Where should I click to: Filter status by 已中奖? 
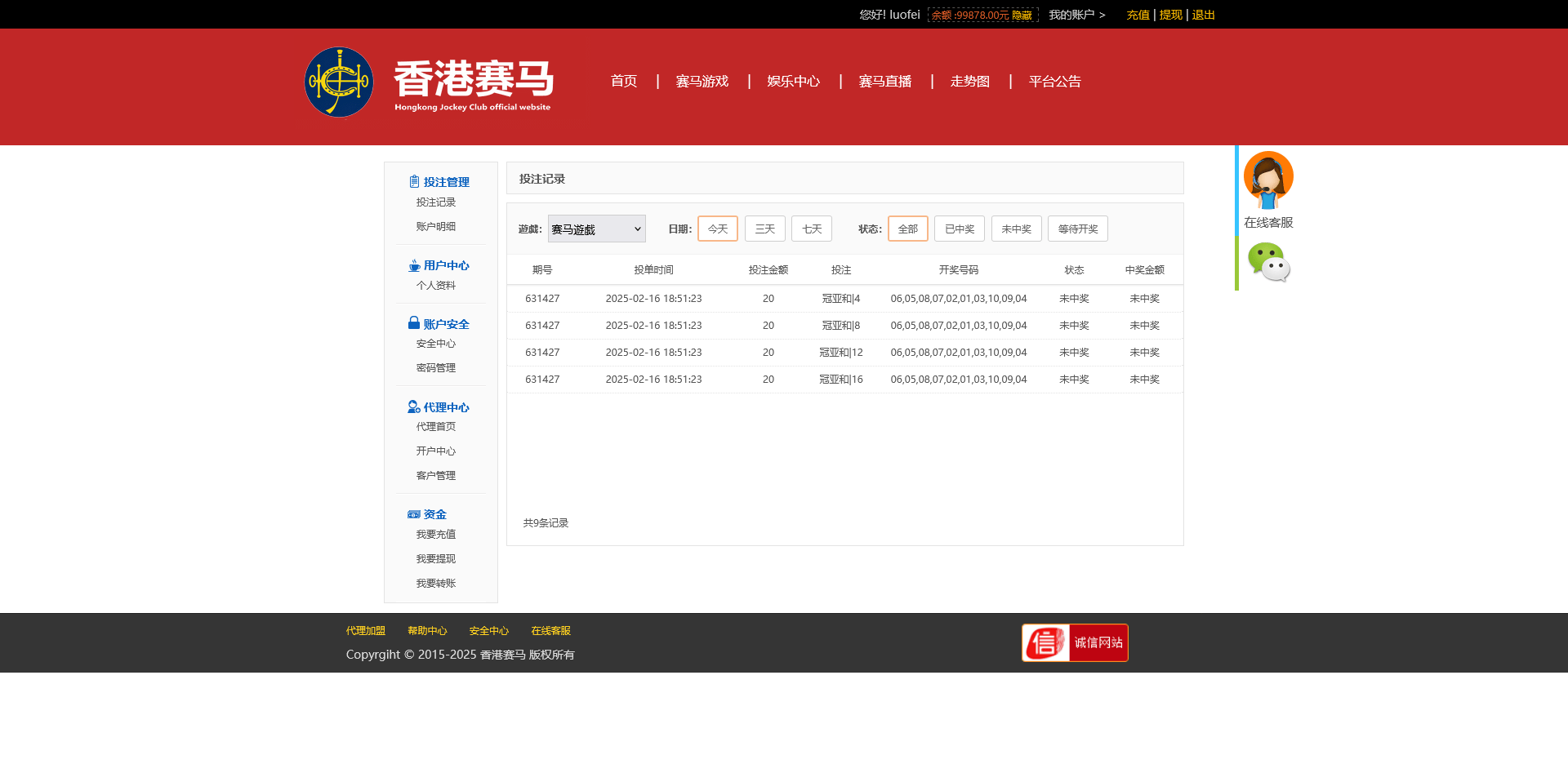[x=959, y=229]
